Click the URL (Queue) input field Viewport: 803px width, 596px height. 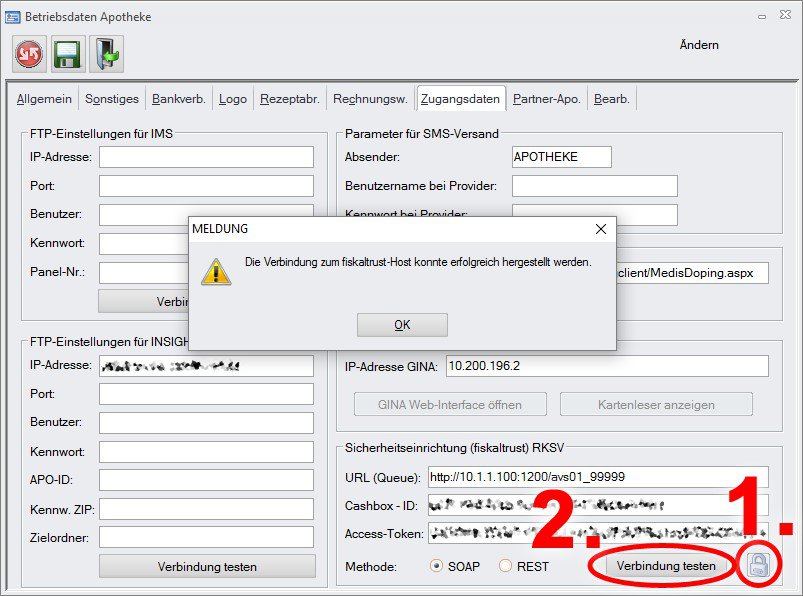(x=597, y=476)
